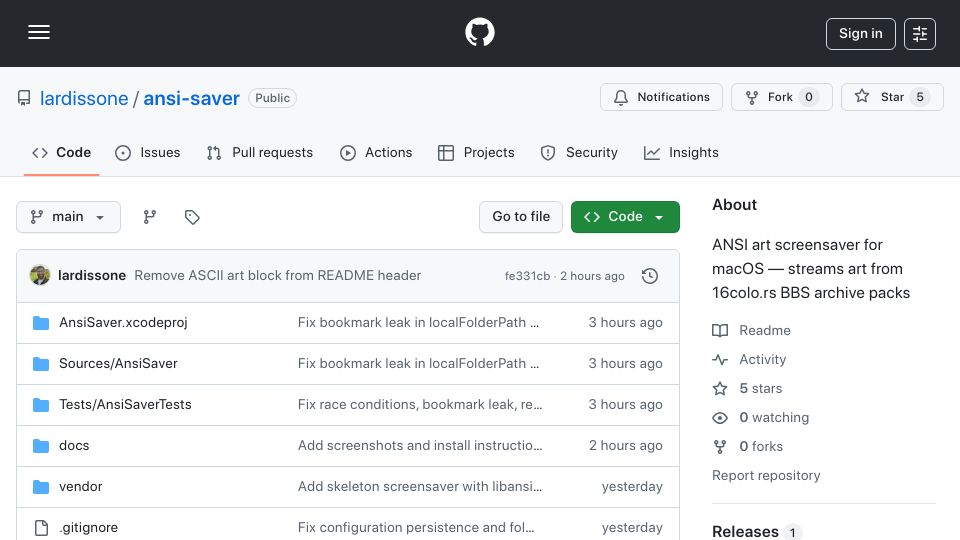This screenshot has height=540, width=960.
Task: View the 5 stars link
Action: pyautogui.click(x=747, y=389)
